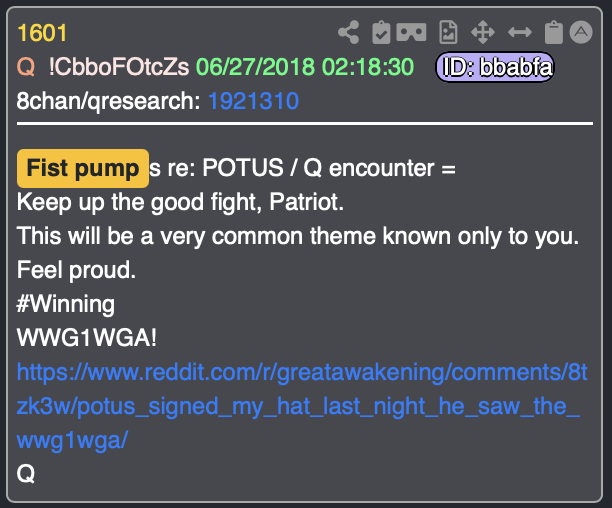Click the clipboard with checkmark icon
This screenshot has height=508, width=612.
[381, 32]
